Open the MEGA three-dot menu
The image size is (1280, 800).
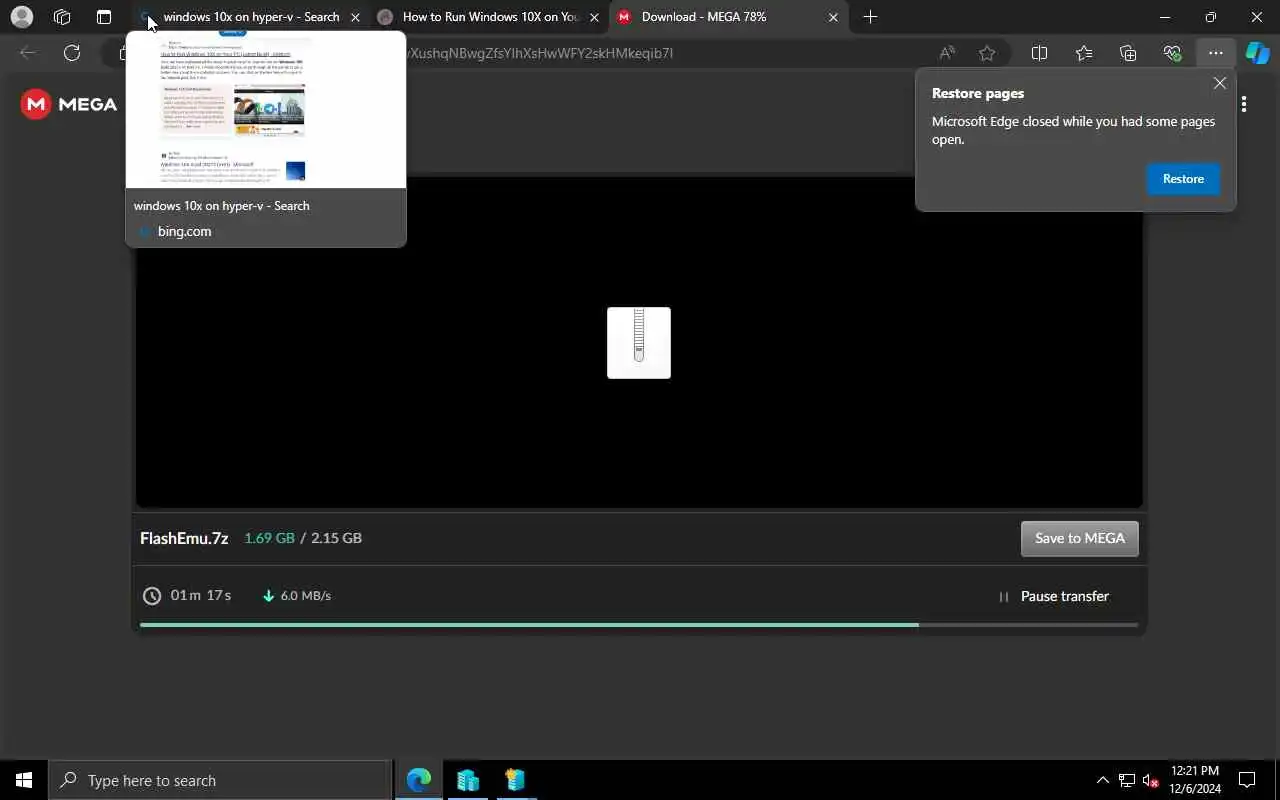tap(1244, 104)
